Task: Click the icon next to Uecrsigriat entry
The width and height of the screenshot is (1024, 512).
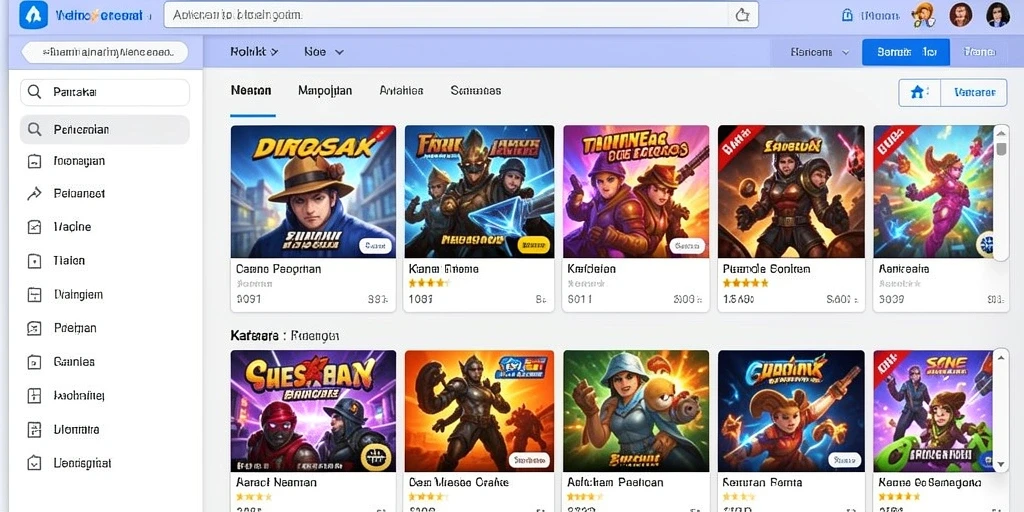Action: click(35, 463)
